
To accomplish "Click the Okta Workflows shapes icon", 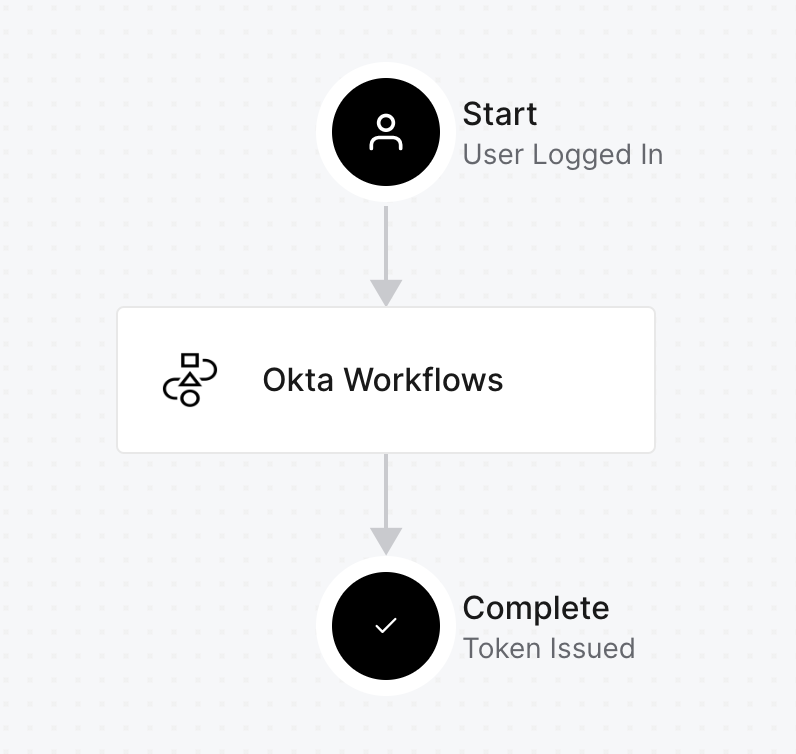I will tap(189, 380).
